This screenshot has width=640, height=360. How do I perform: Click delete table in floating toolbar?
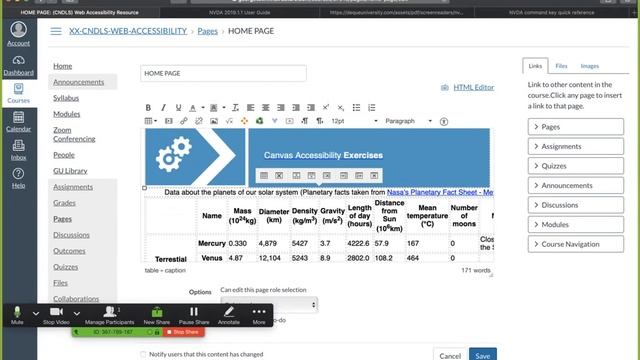click(x=279, y=176)
